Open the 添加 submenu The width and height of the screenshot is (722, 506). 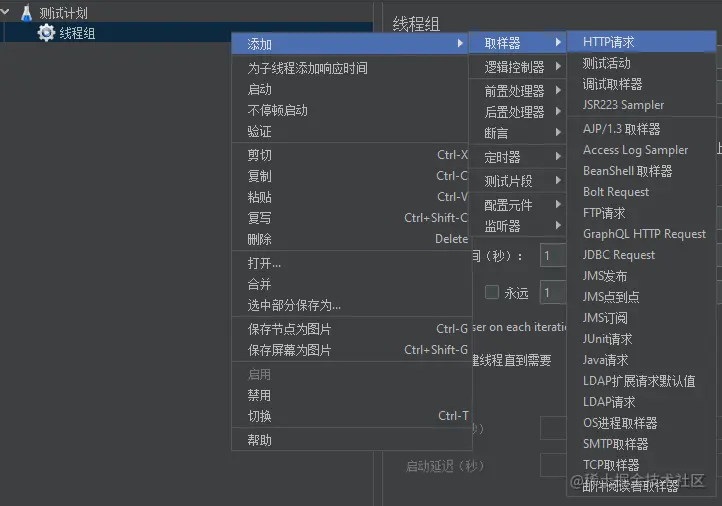pyautogui.click(x=352, y=44)
